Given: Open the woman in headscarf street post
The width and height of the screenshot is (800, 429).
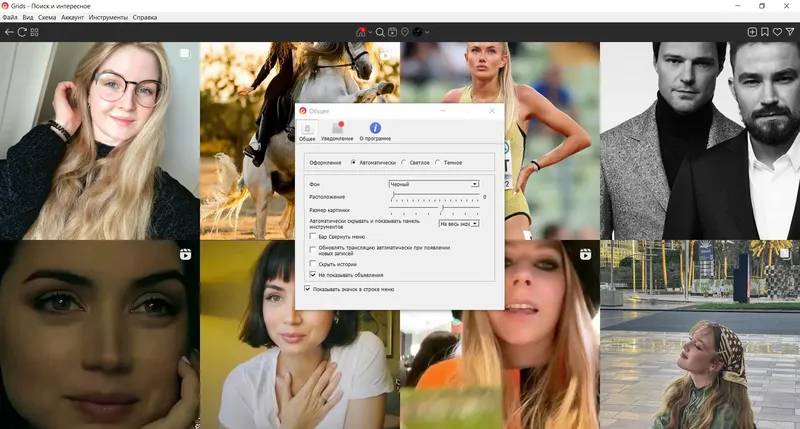Looking at the screenshot, I should [x=700, y=335].
